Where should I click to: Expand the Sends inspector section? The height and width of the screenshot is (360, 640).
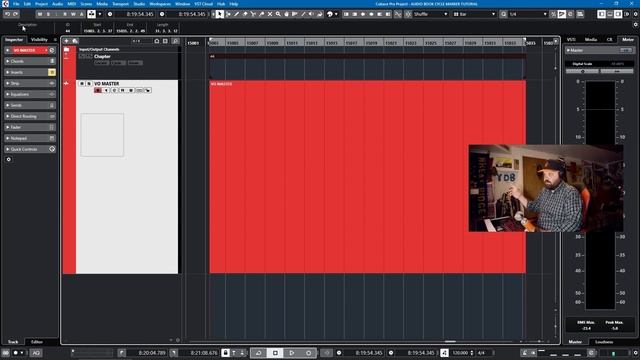pos(30,105)
